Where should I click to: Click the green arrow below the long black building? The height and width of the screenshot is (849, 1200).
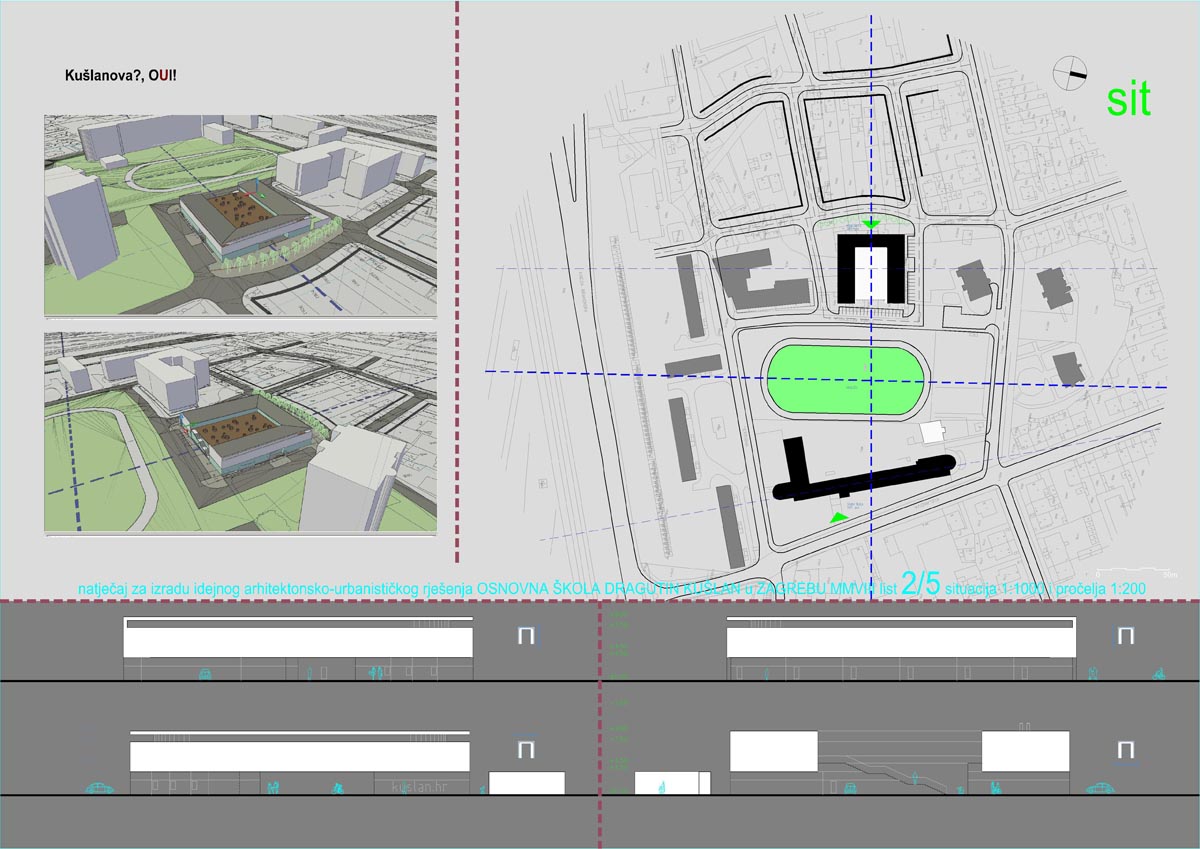pos(838,517)
